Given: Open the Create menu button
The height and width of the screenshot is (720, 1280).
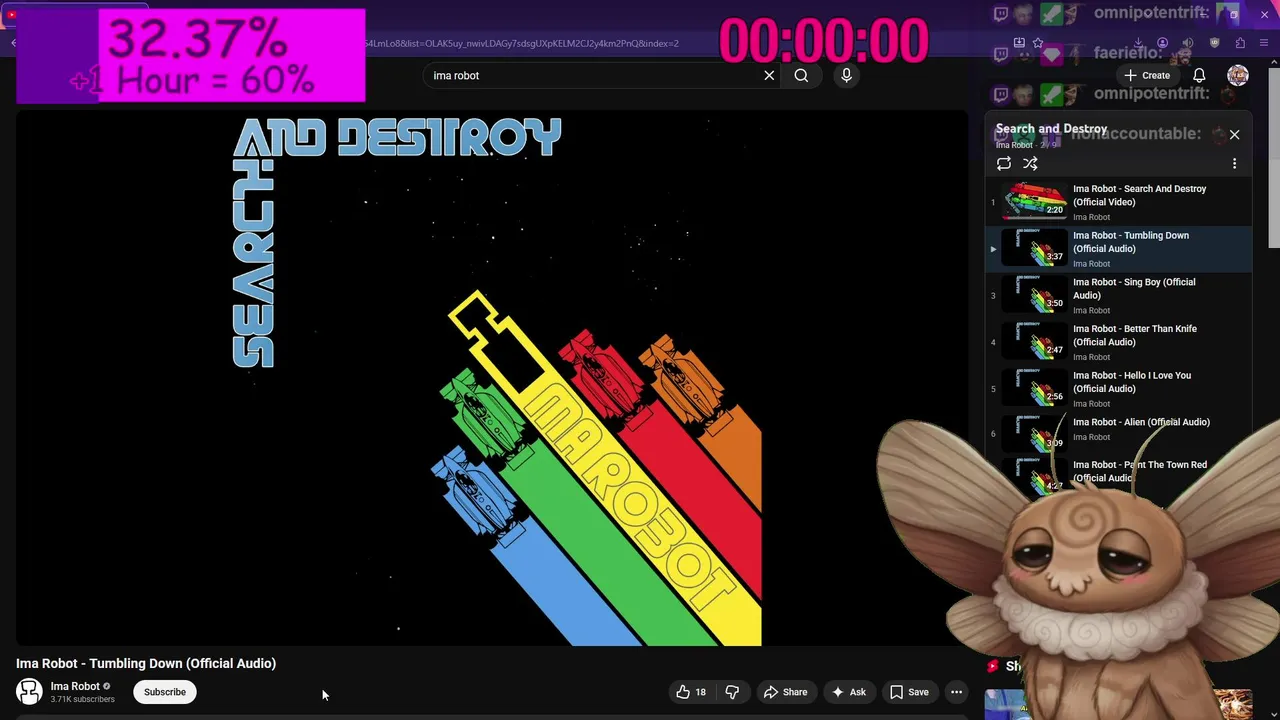Looking at the screenshot, I should click(1147, 75).
